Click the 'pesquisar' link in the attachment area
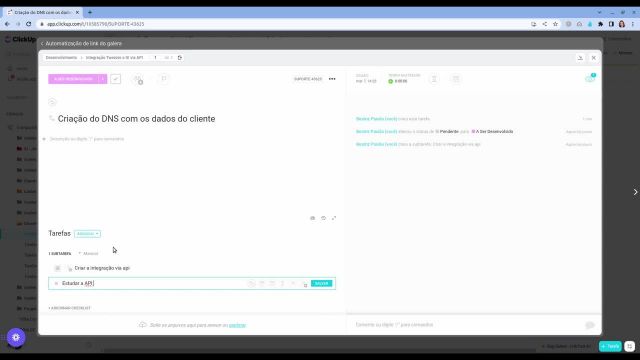The image size is (640, 360). click(237, 325)
